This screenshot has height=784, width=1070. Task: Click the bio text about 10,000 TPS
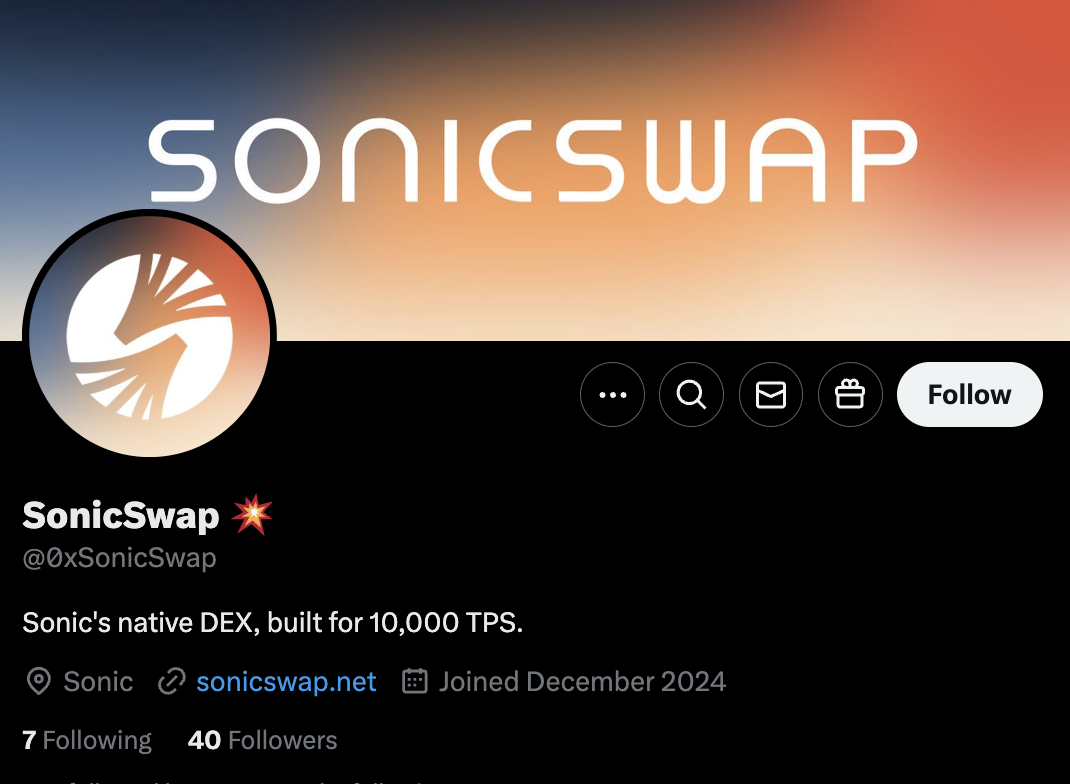[x=272, y=622]
